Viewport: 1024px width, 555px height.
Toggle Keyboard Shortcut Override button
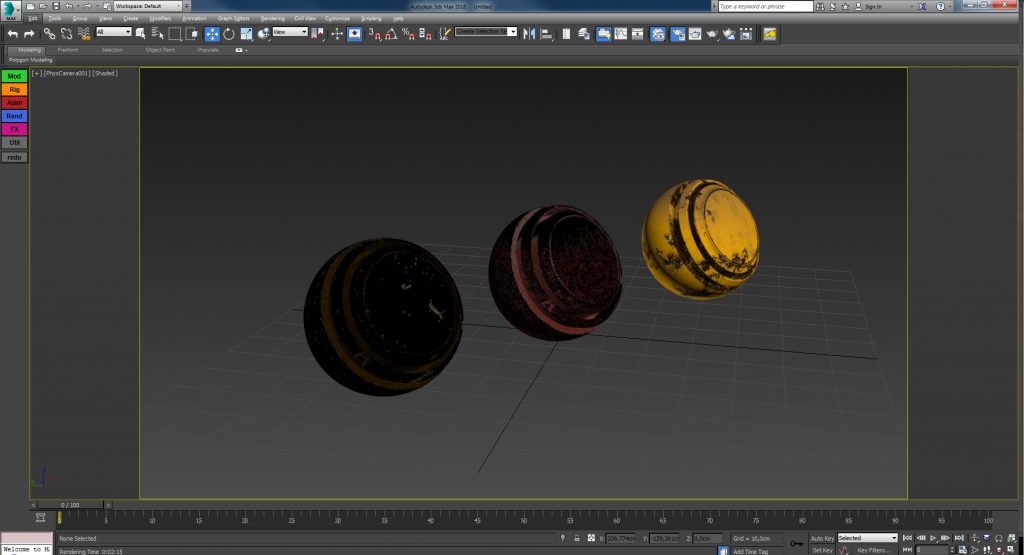tap(355, 34)
